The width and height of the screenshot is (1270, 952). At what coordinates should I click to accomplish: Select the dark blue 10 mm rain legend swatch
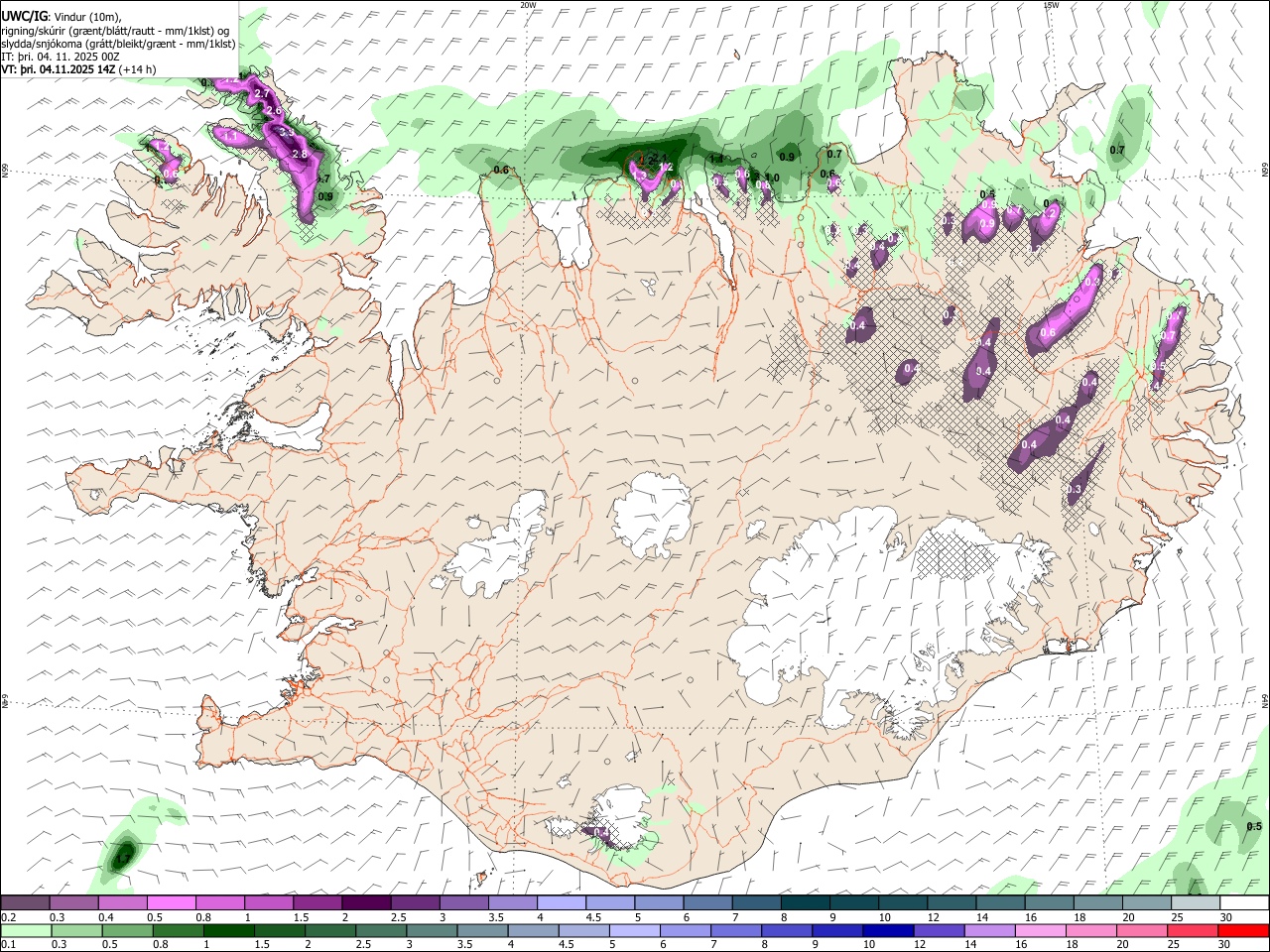[x=888, y=930]
